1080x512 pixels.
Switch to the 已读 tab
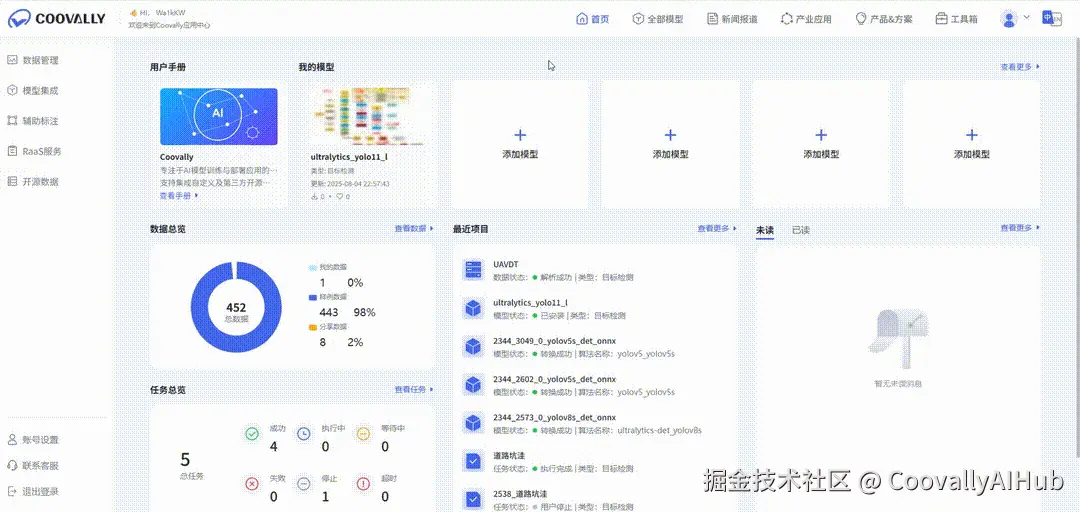pos(800,229)
